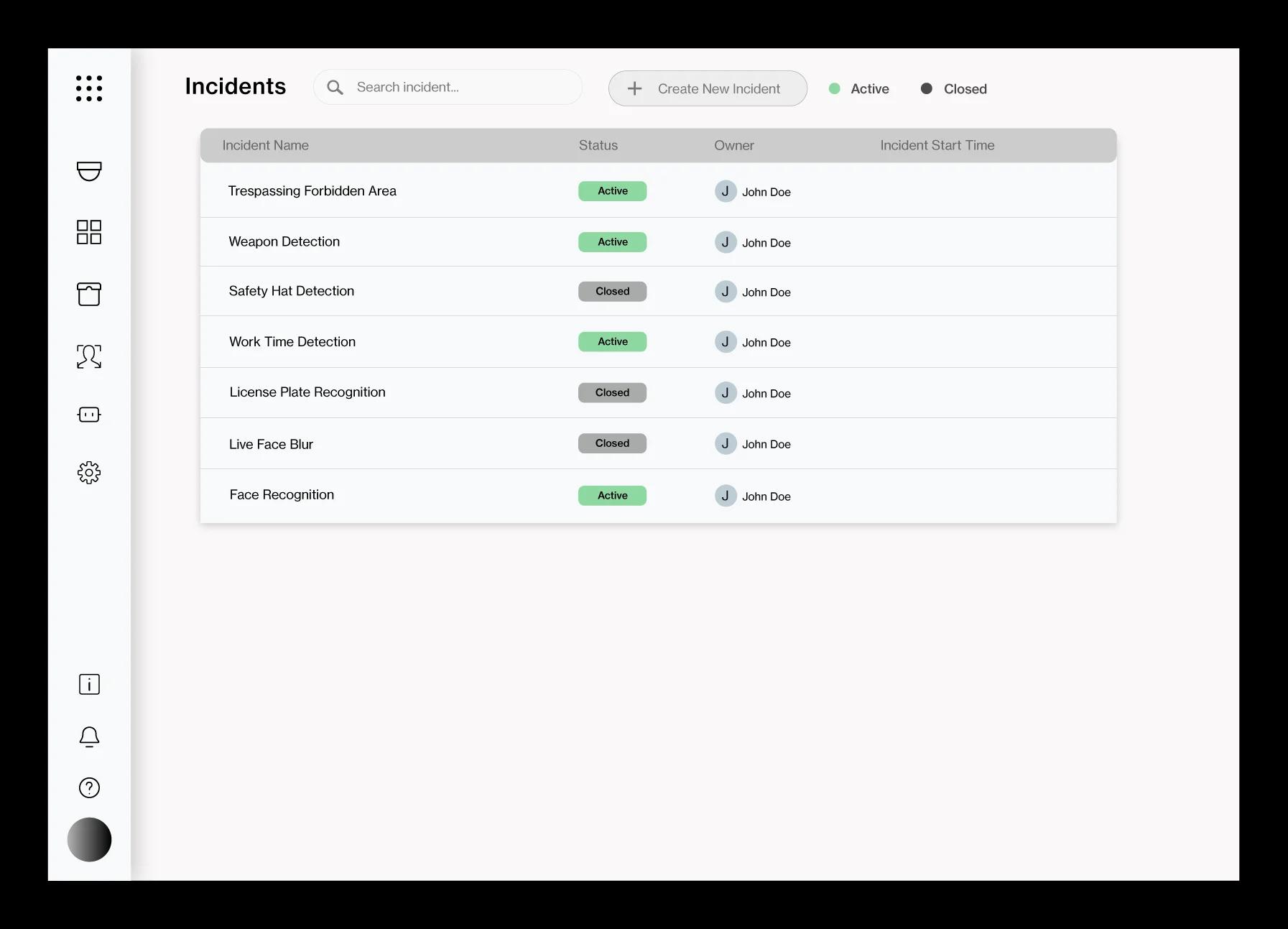Click the owner avatar in Work Time Detection row
The image size is (1288, 929).
click(x=726, y=341)
